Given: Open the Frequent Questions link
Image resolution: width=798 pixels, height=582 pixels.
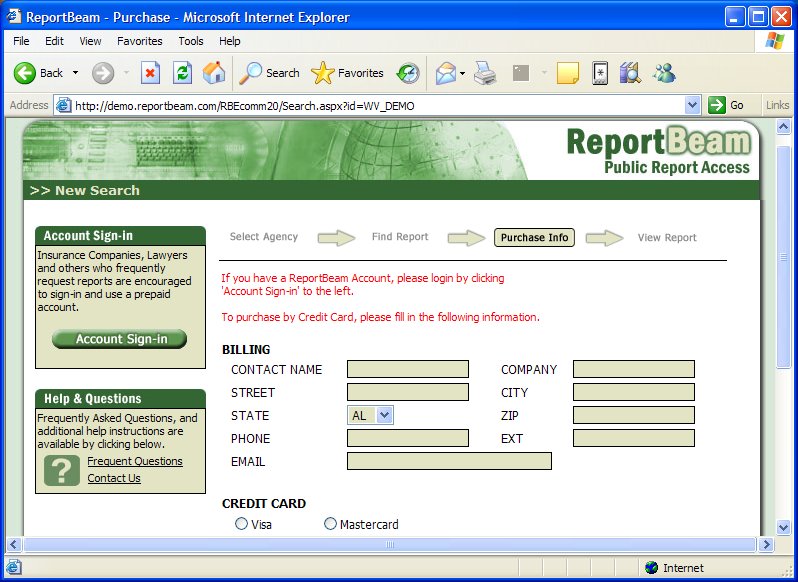Looking at the screenshot, I should pyautogui.click(x=135, y=461).
